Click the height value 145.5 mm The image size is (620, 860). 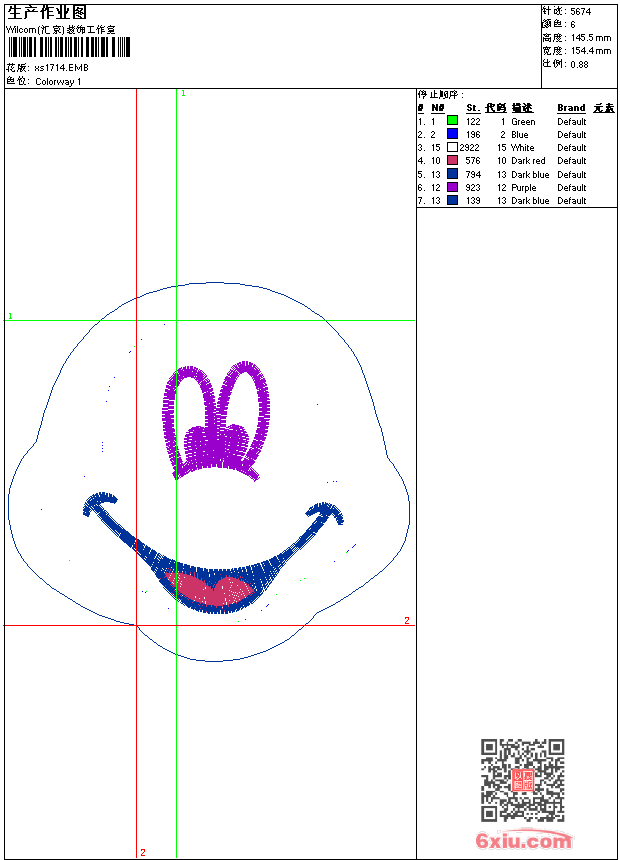(x=590, y=37)
